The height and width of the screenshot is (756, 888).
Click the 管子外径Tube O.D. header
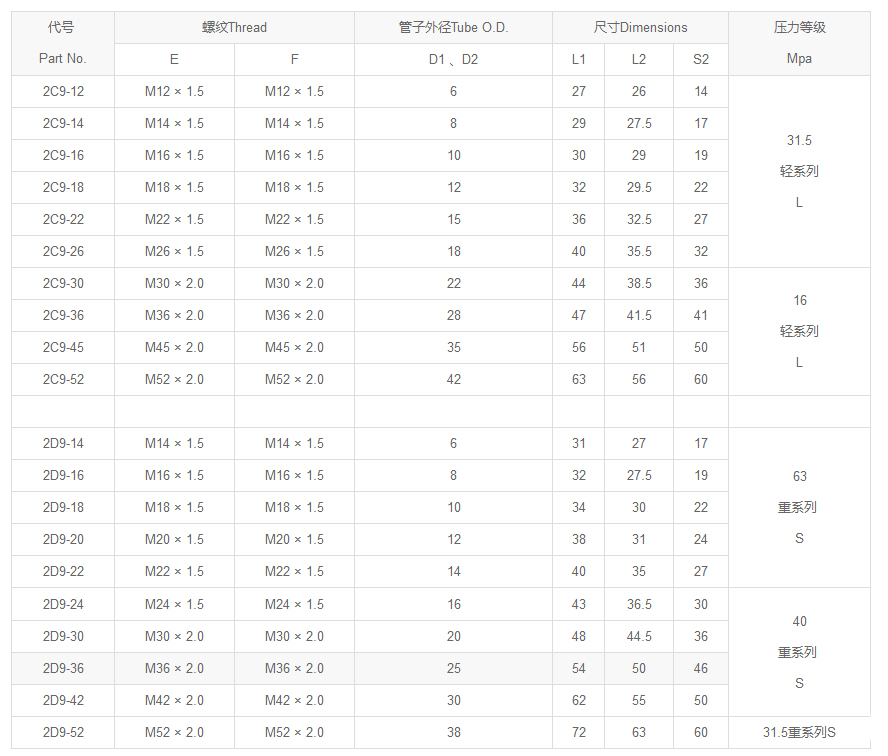click(x=453, y=28)
